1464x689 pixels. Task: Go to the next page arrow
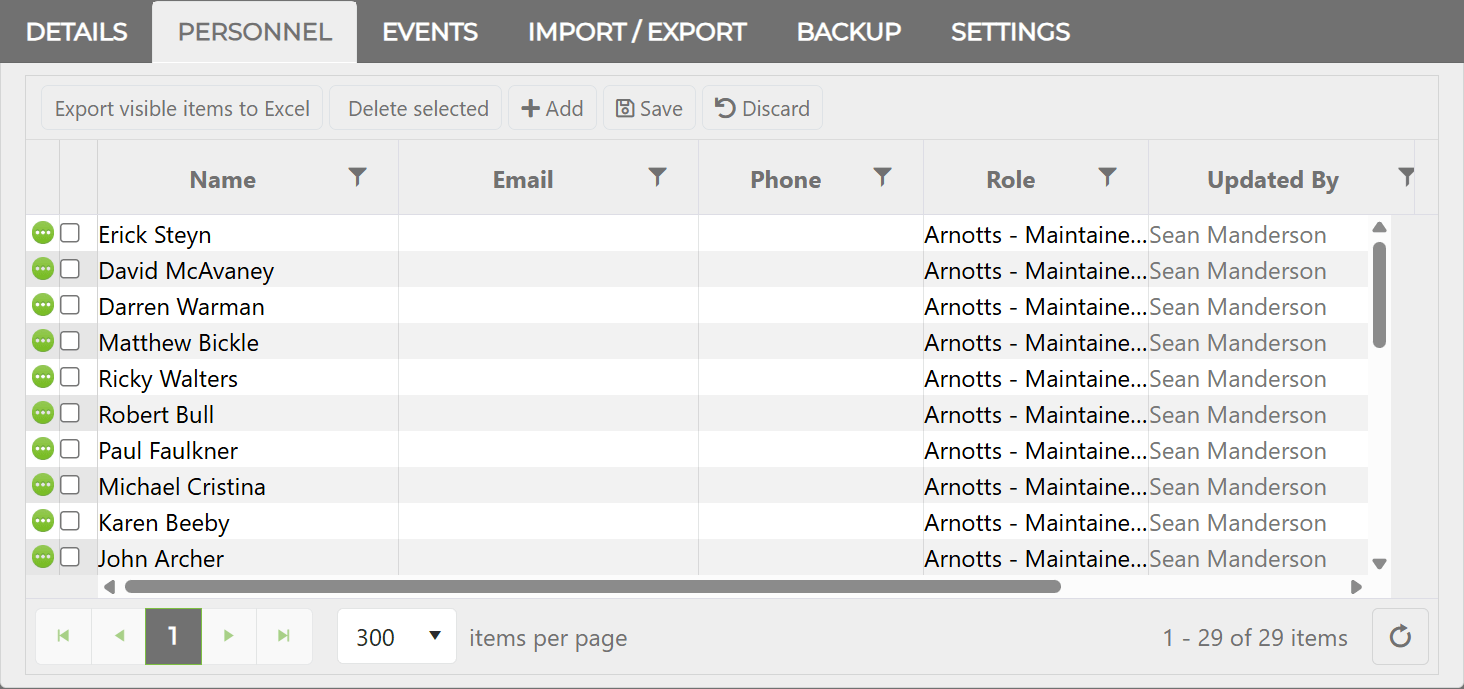pyautogui.click(x=229, y=636)
